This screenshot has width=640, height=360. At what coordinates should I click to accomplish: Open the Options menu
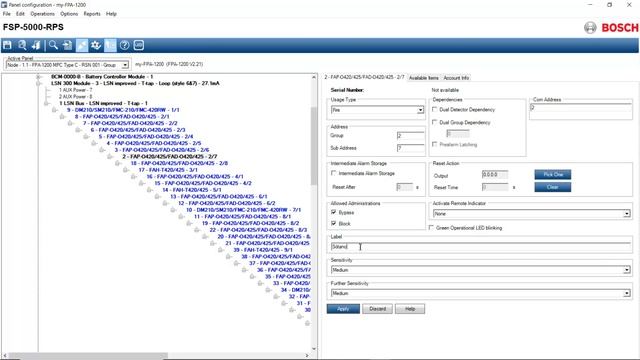(x=69, y=13)
